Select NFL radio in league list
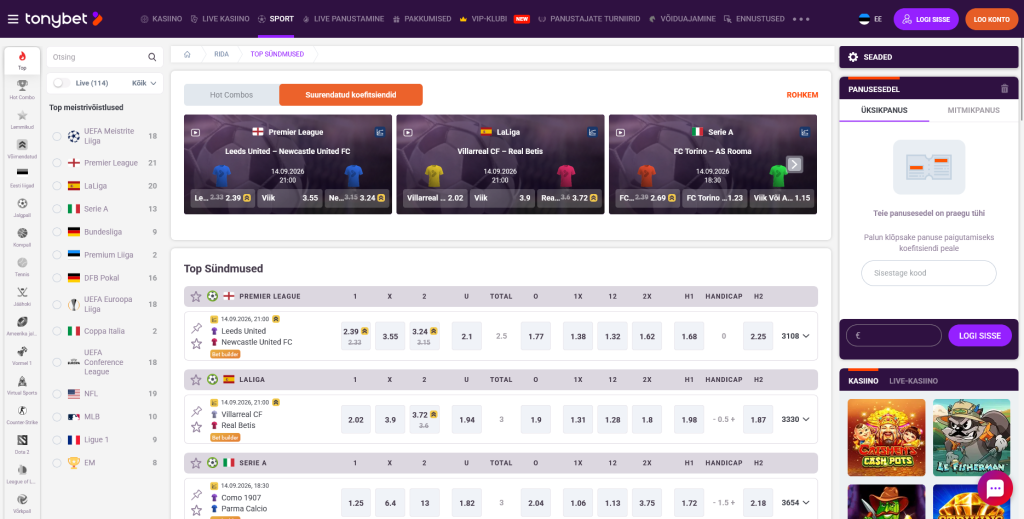The height and width of the screenshot is (519, 1024). click(x=57, y=394)
